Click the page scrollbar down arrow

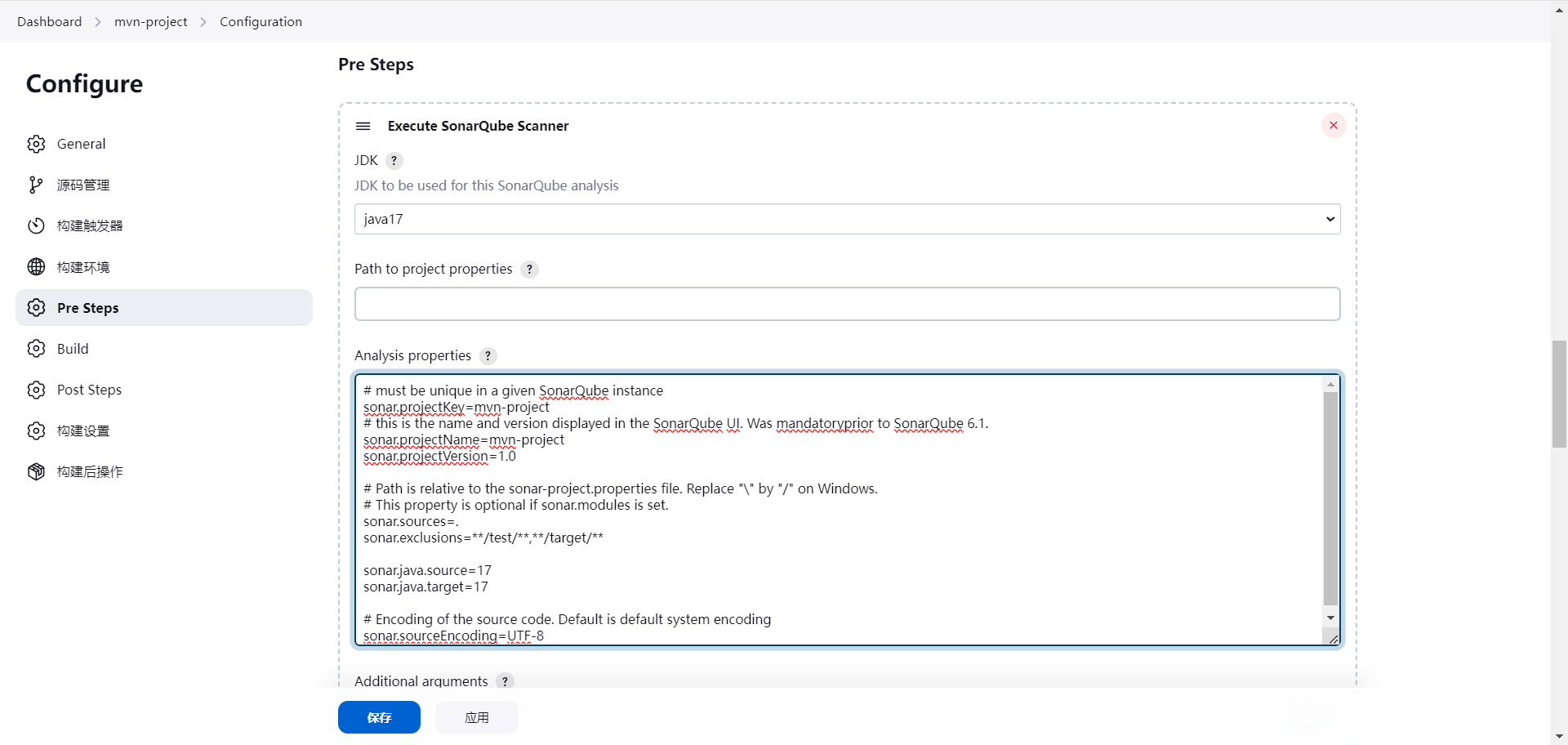pyautogui.click(x=1559, y=737)
